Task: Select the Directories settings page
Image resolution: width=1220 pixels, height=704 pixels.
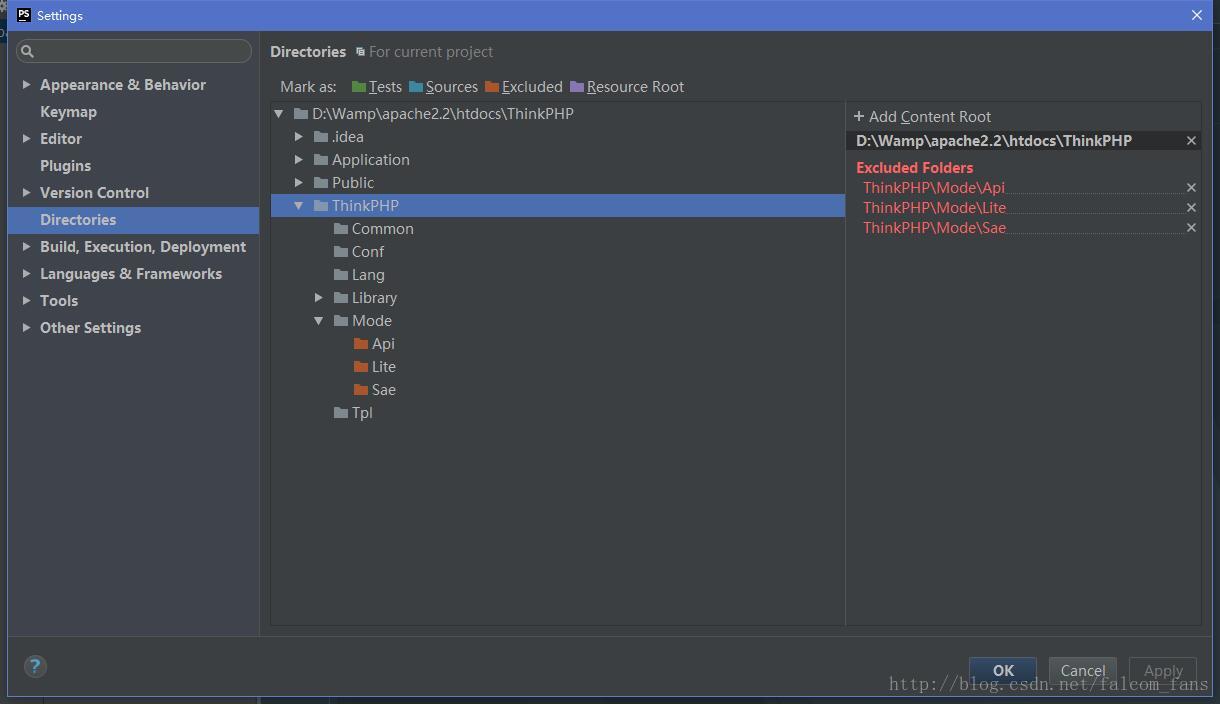Action: coord(133,220)
